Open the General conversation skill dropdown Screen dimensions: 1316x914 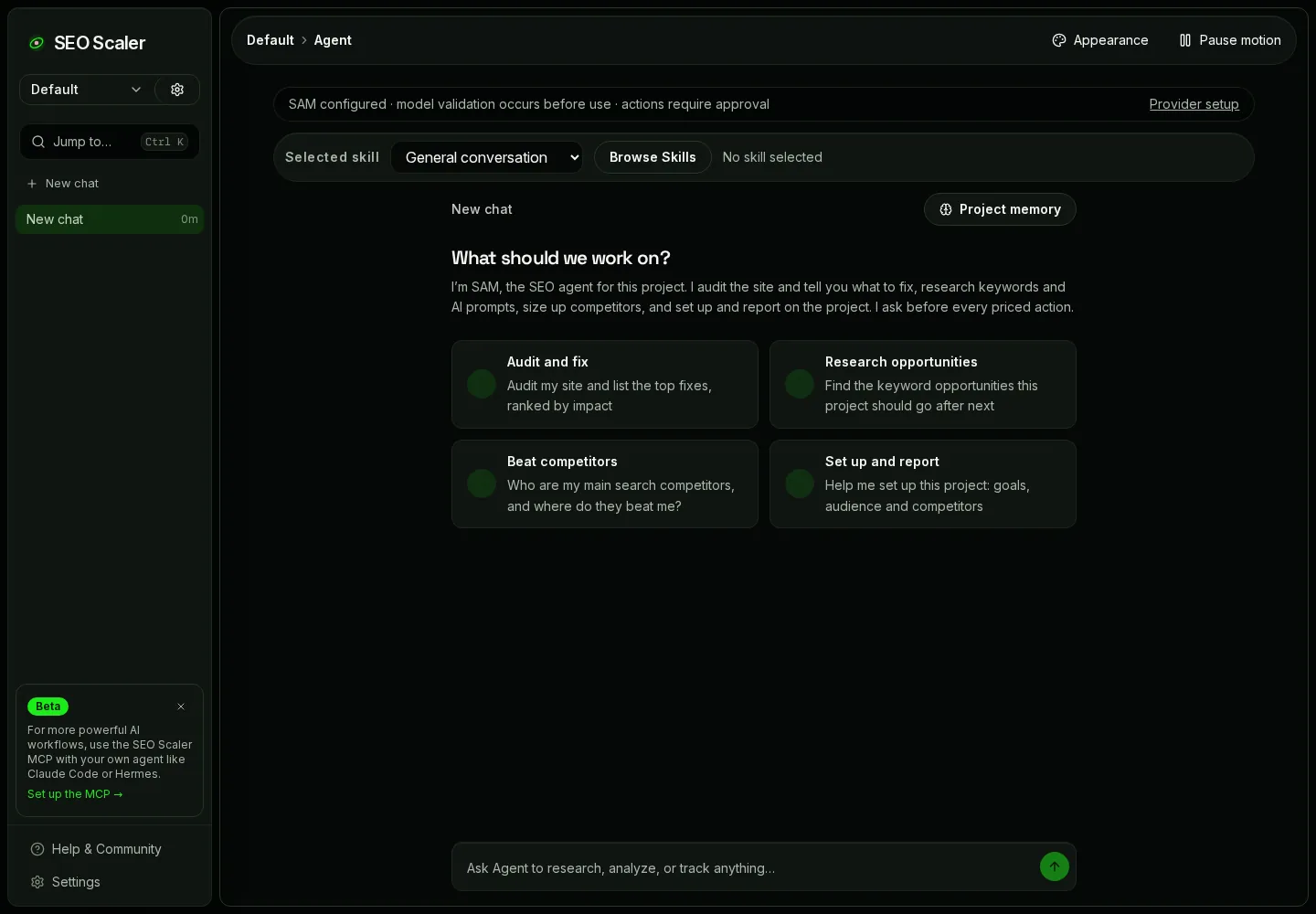click(x=487, y=157)
